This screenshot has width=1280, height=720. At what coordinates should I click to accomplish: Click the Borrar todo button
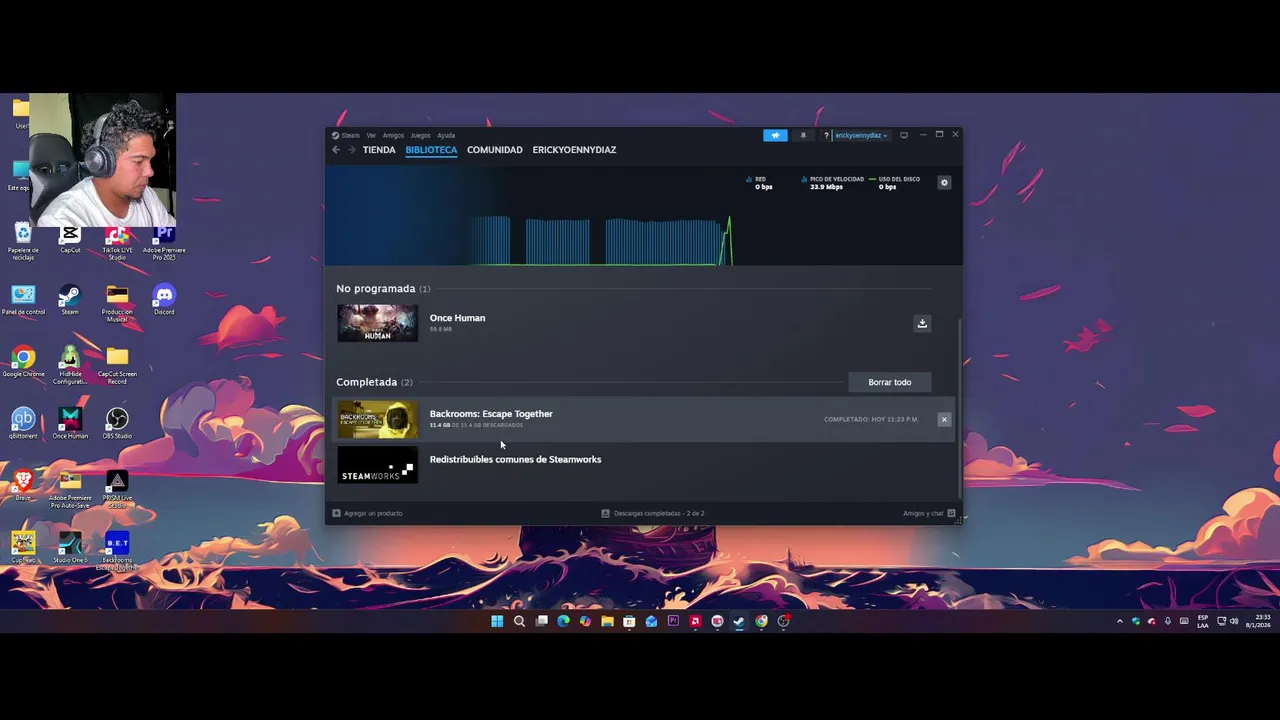[890, 382]
